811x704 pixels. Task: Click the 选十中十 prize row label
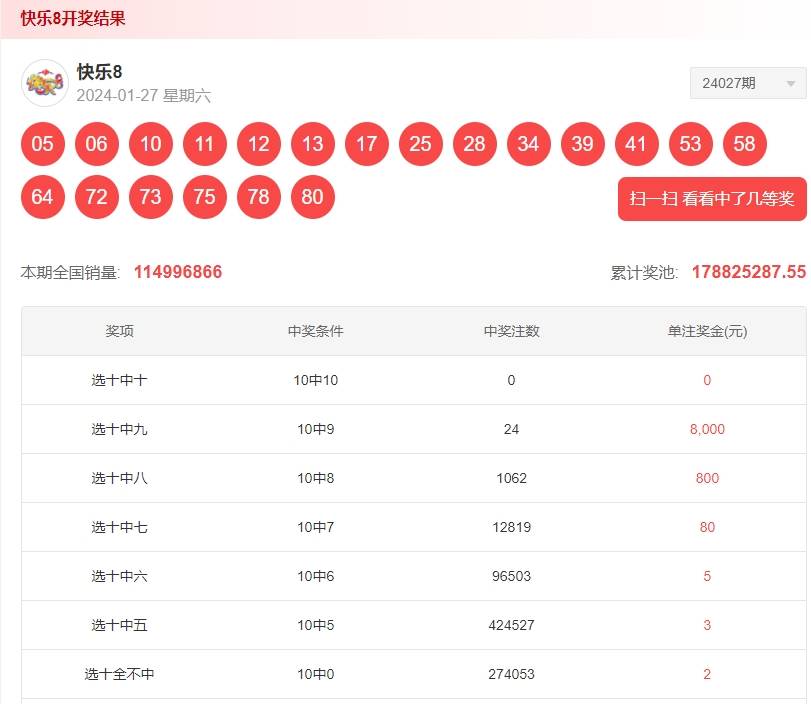[119, 380]
